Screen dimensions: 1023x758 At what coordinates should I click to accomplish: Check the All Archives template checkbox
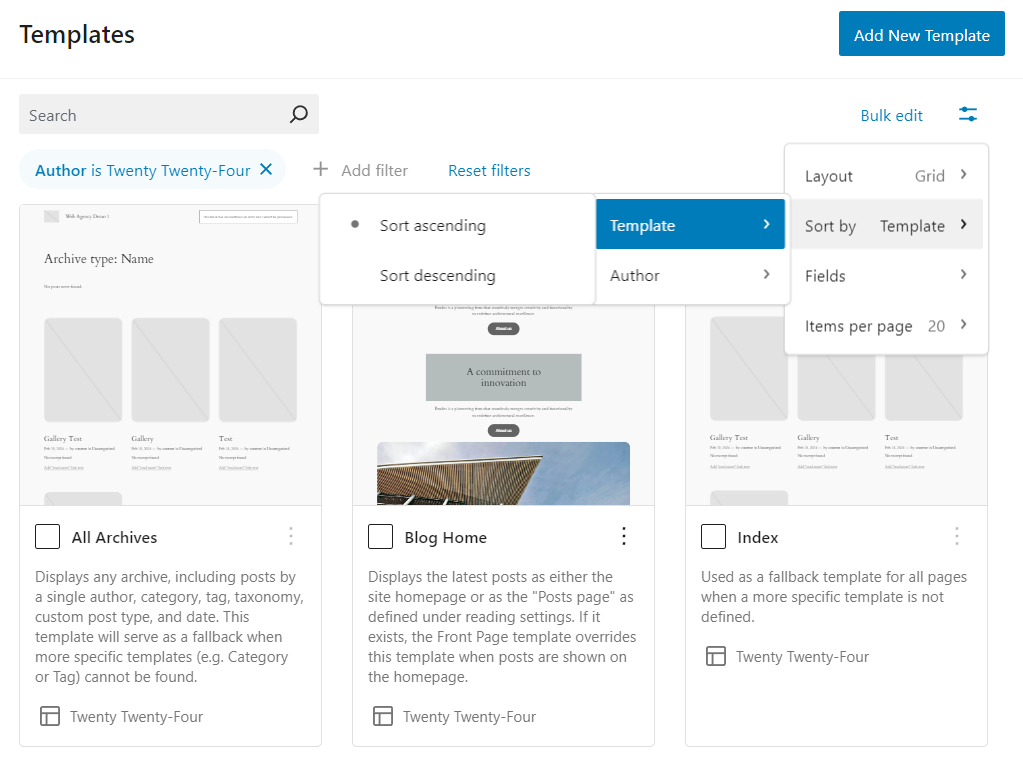pos(47,537)
